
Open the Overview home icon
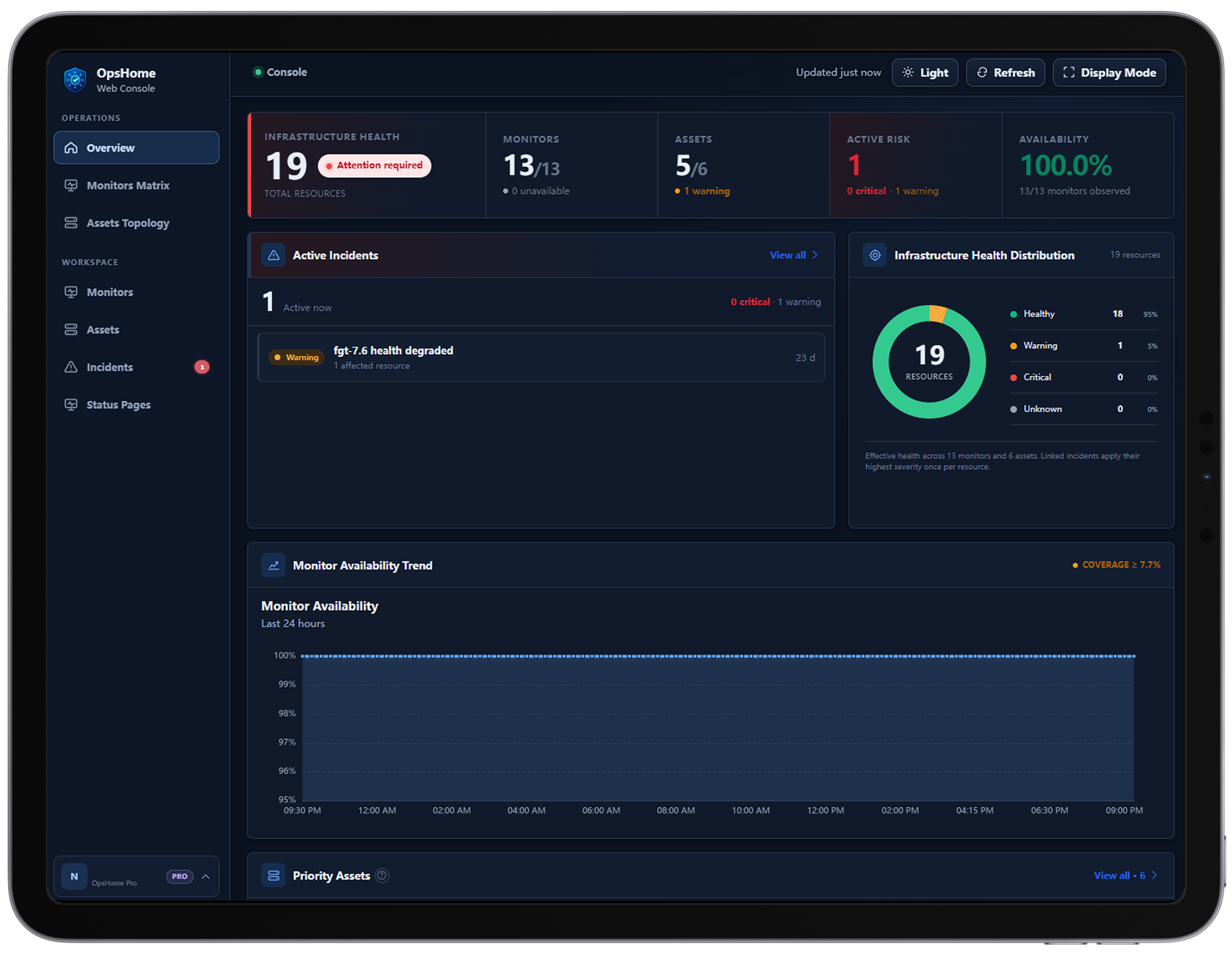(x=71, y=148)
